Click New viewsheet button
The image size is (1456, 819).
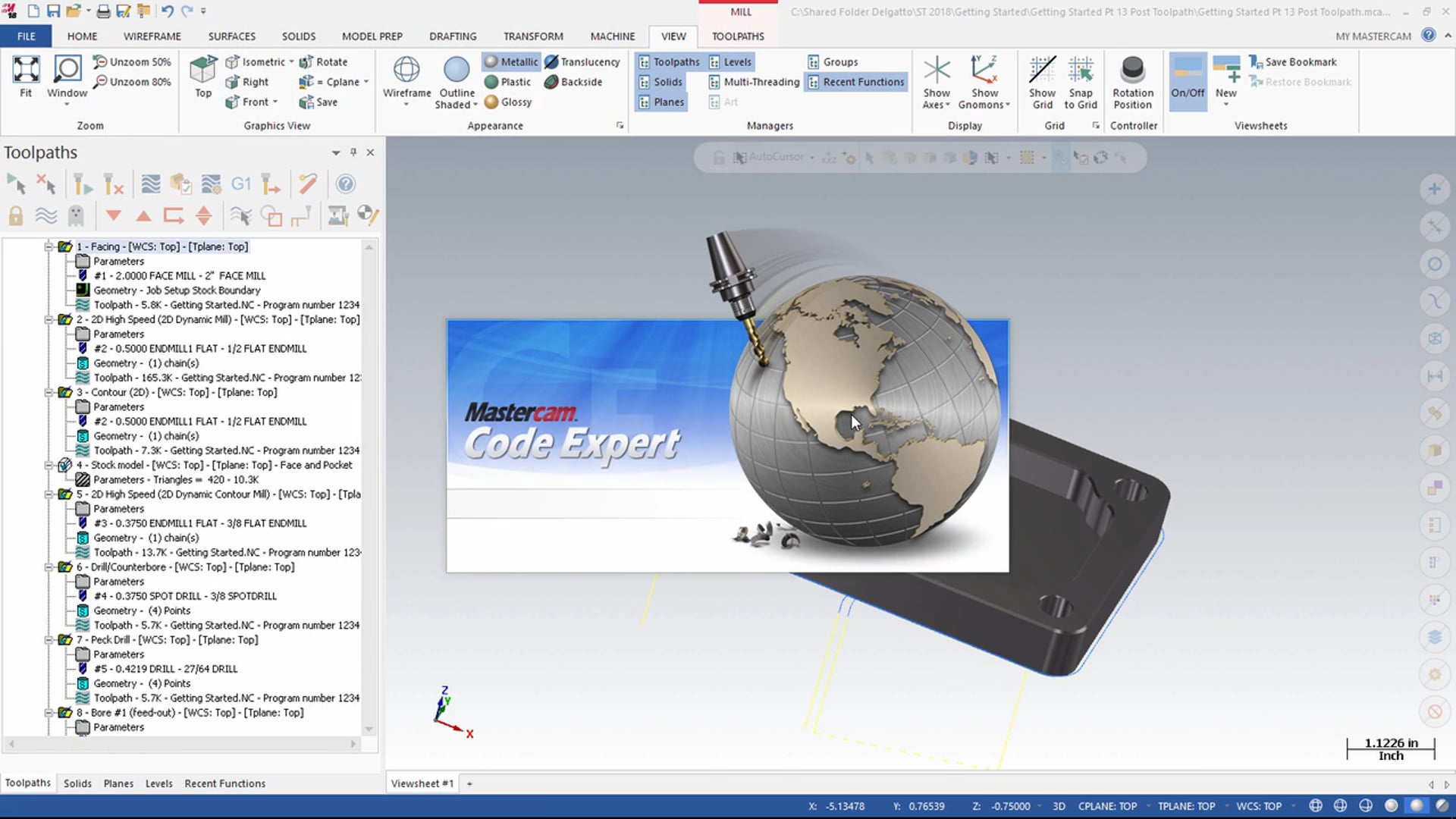pyautogui.click(x=1226, y=80)
